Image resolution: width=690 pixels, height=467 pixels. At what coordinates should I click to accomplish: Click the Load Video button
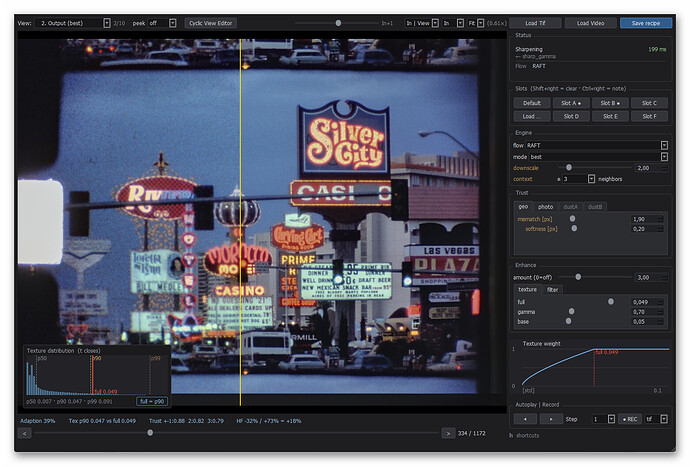590,23
